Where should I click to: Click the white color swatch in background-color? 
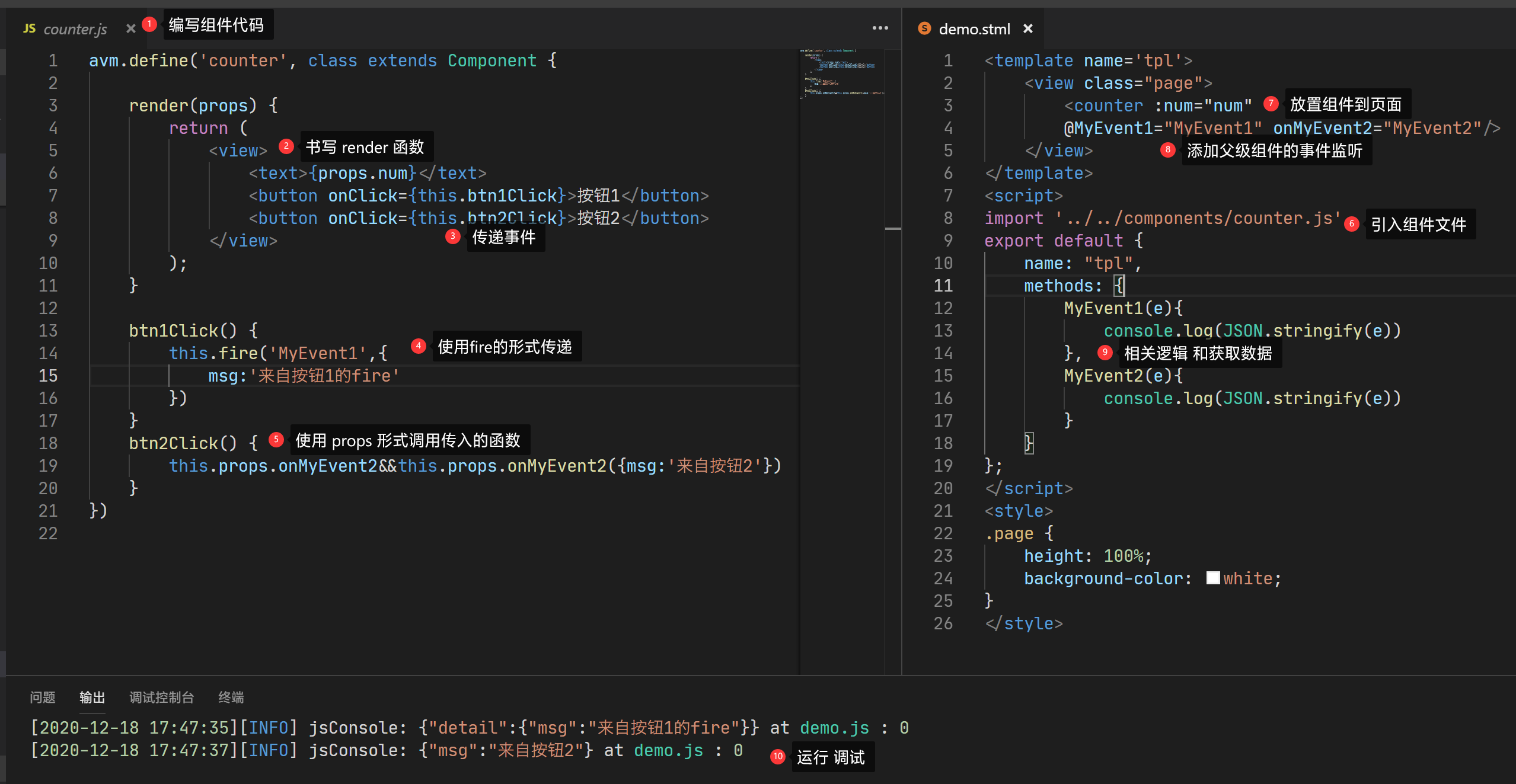point(1212,578)
